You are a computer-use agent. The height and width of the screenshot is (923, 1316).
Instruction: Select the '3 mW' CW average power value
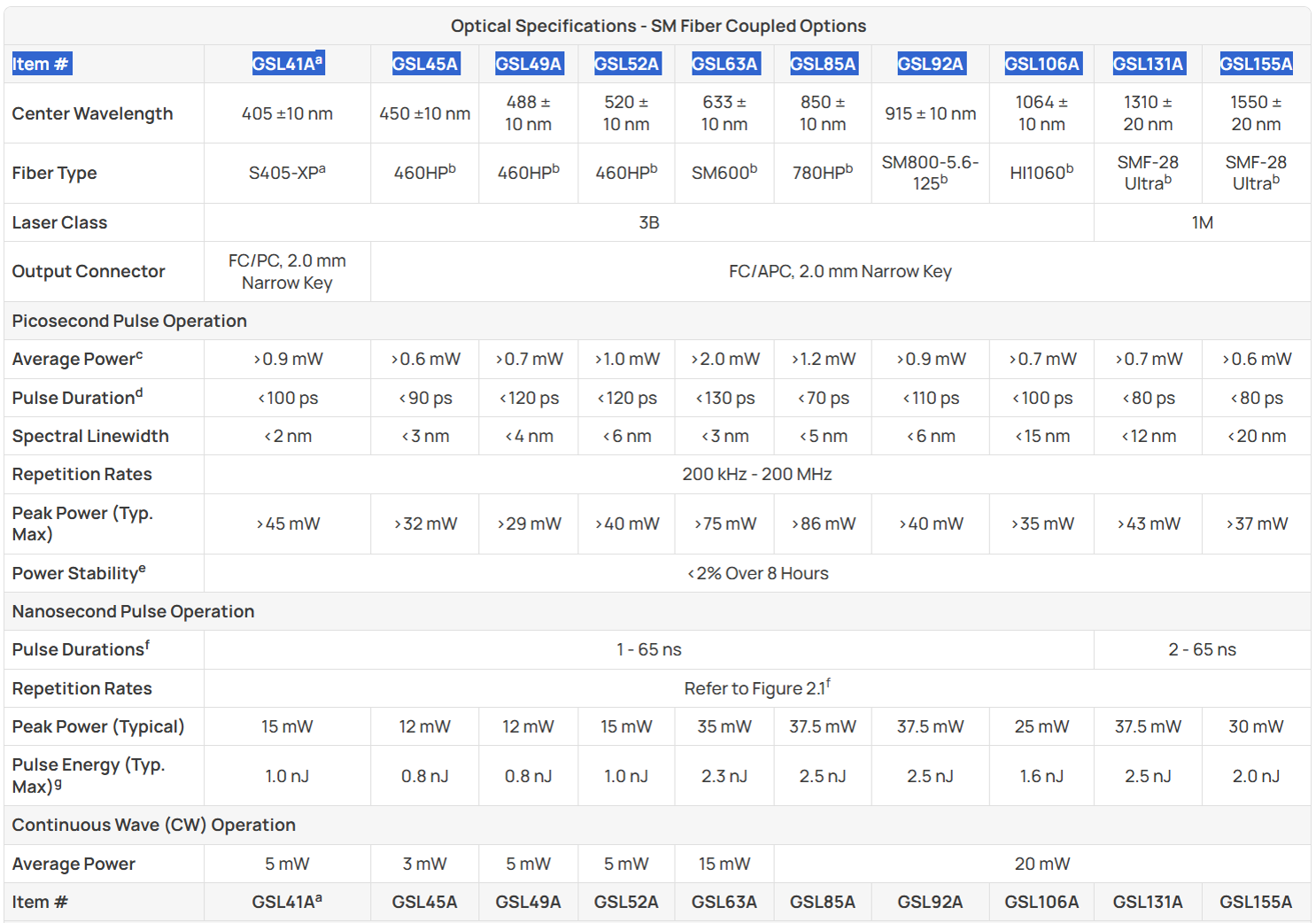pos(425,864)
